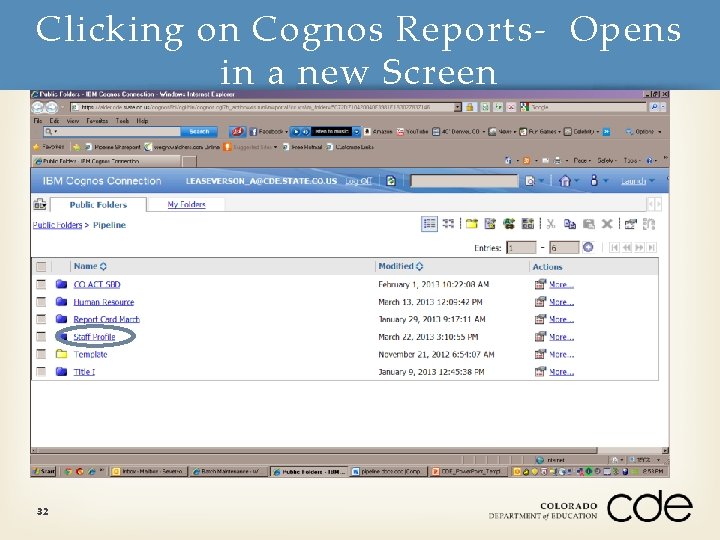
Task: Open the Edit menu
Action: coord(54,121)
